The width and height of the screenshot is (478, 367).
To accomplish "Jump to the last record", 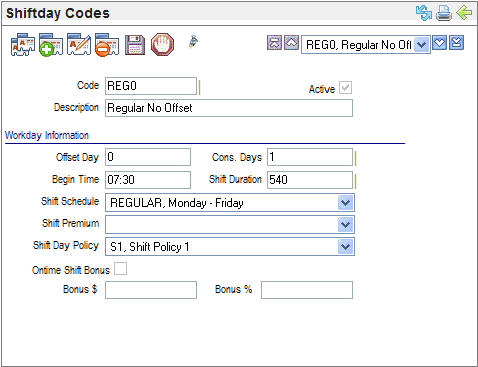I will click(456, 43).
